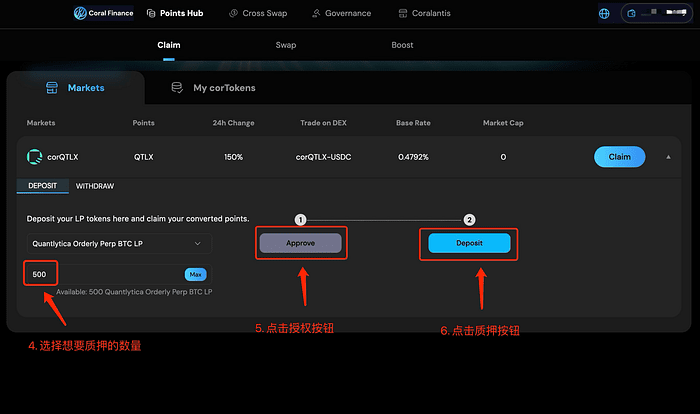The height and width of the screenshot is (414, 700).
Task: Click the globe language icon
Action: (x=604, y=14)
